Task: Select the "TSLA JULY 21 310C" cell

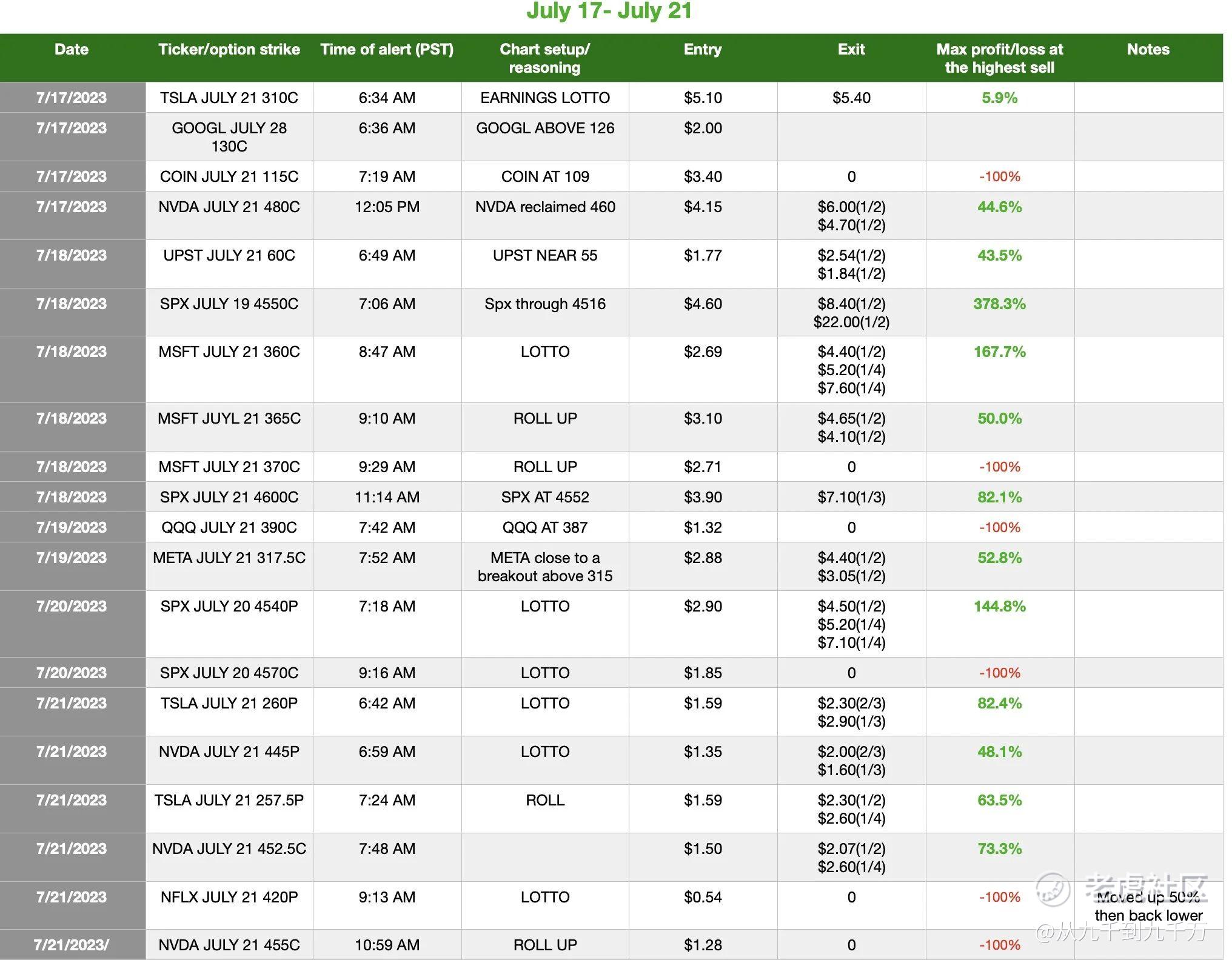Action: pyautogui.click(x=229, y=98)
